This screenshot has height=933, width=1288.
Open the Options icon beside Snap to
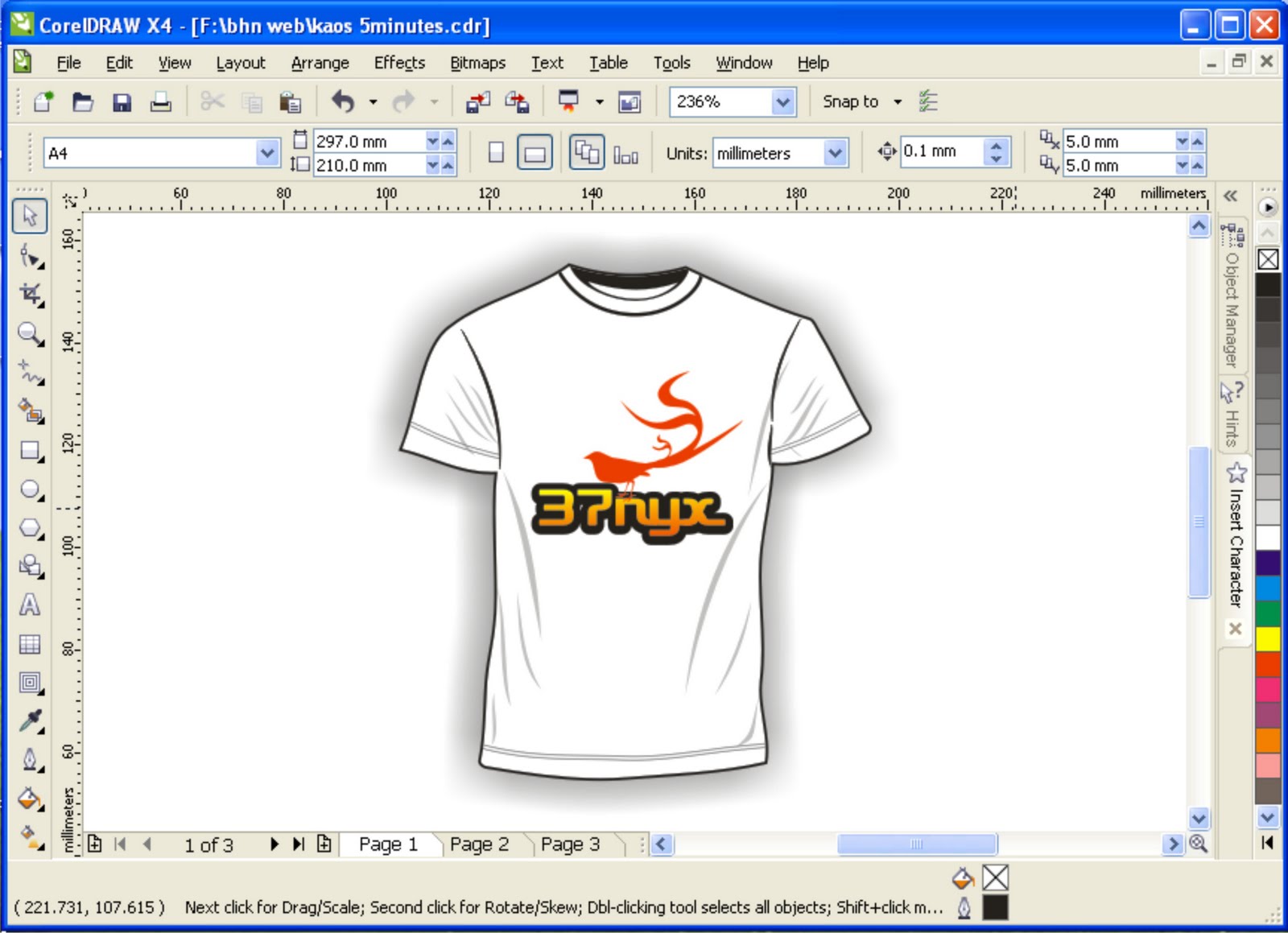928,101
